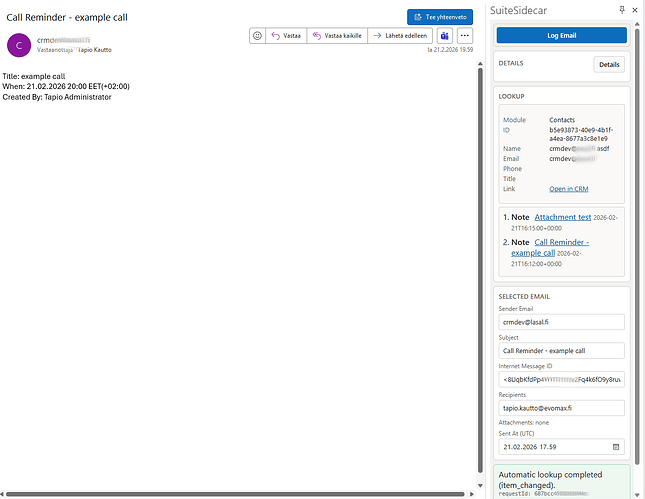Open the emoji reaction picker
The width and height of the screenshot is (645, 499).
coord(257,35)
